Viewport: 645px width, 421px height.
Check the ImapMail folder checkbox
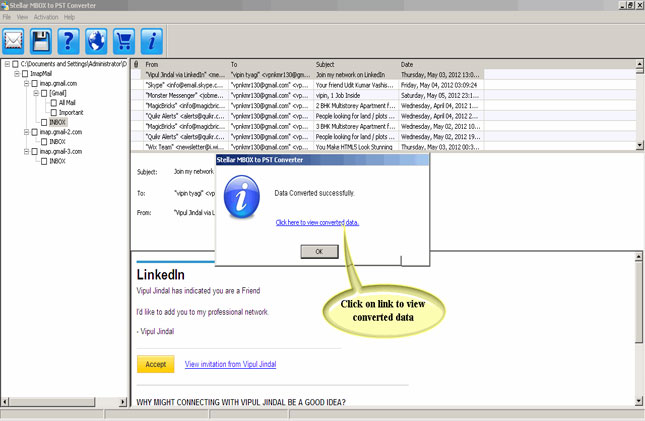(25, 74)
